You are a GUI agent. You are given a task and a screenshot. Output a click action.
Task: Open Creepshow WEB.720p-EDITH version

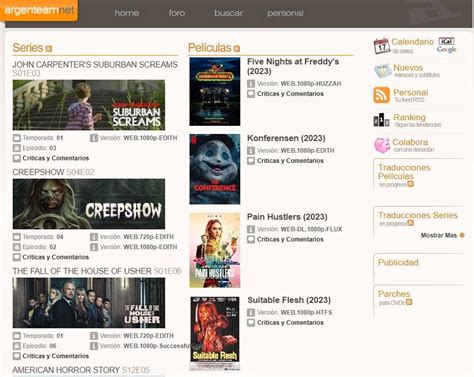(148, 237)
